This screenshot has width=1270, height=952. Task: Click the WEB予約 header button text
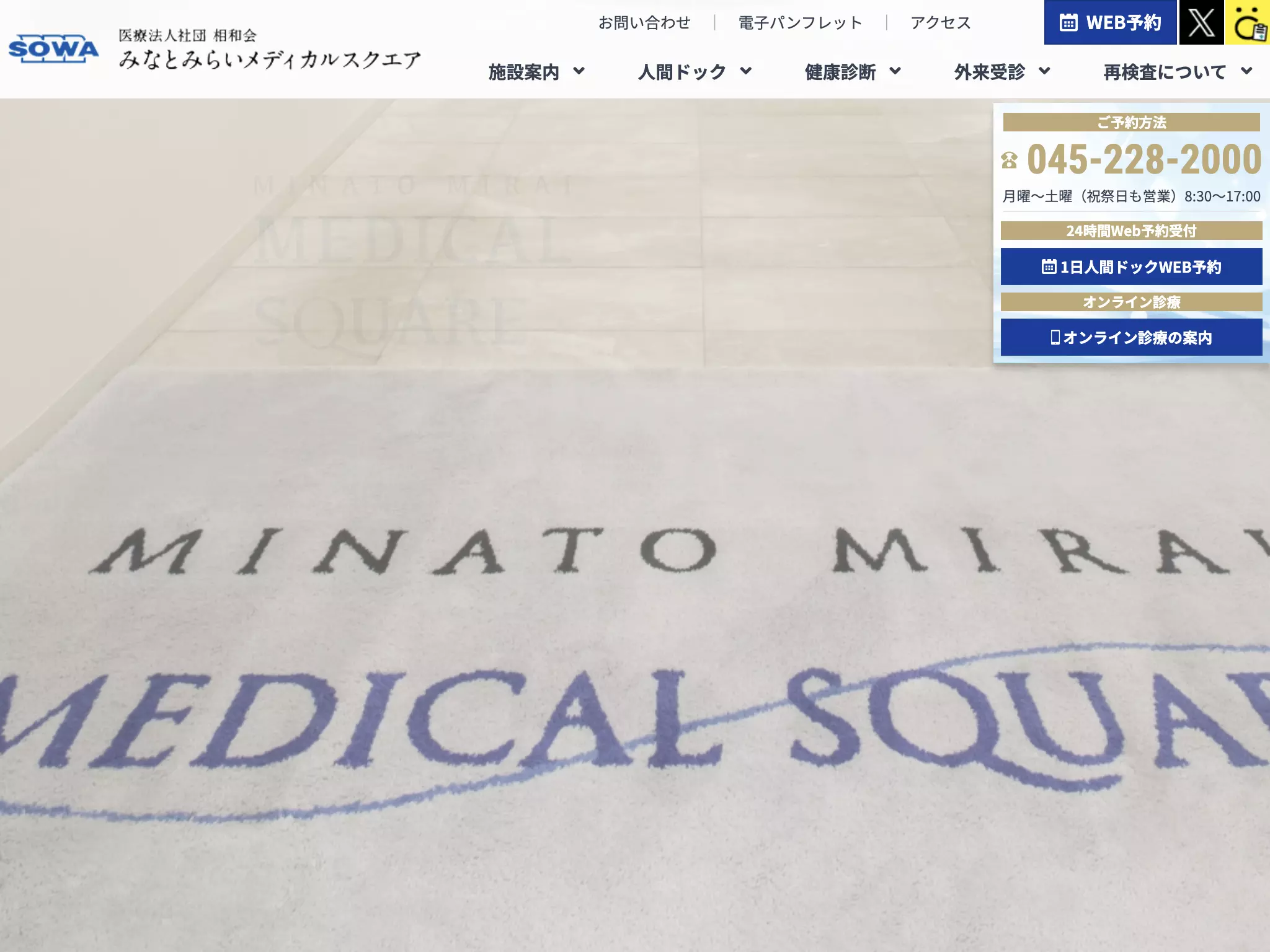click(1124, 23)
